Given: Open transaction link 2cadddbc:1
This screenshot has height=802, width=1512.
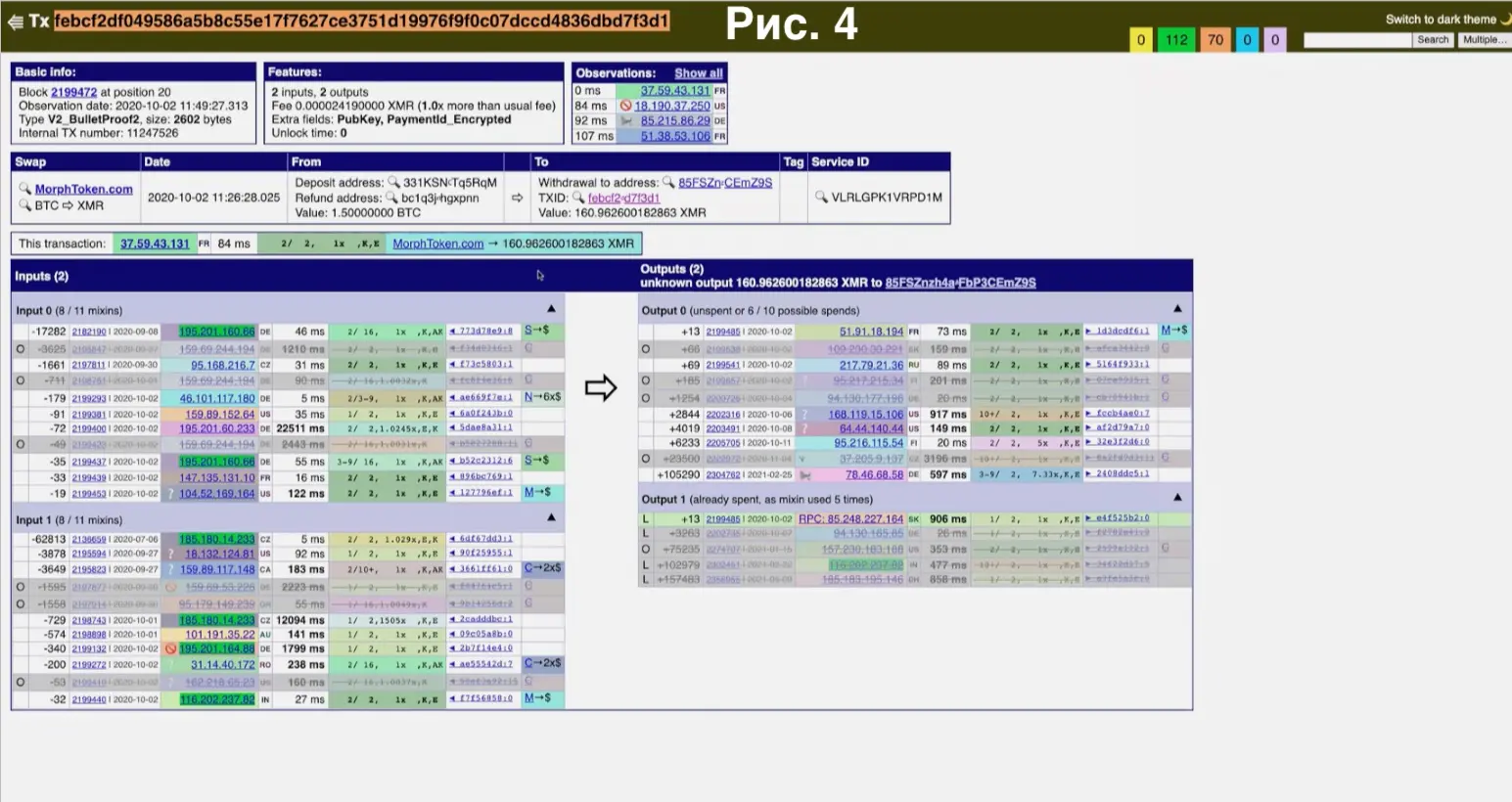Looking at the screenshot, I should pyautogui.click(x=485, y=620).
